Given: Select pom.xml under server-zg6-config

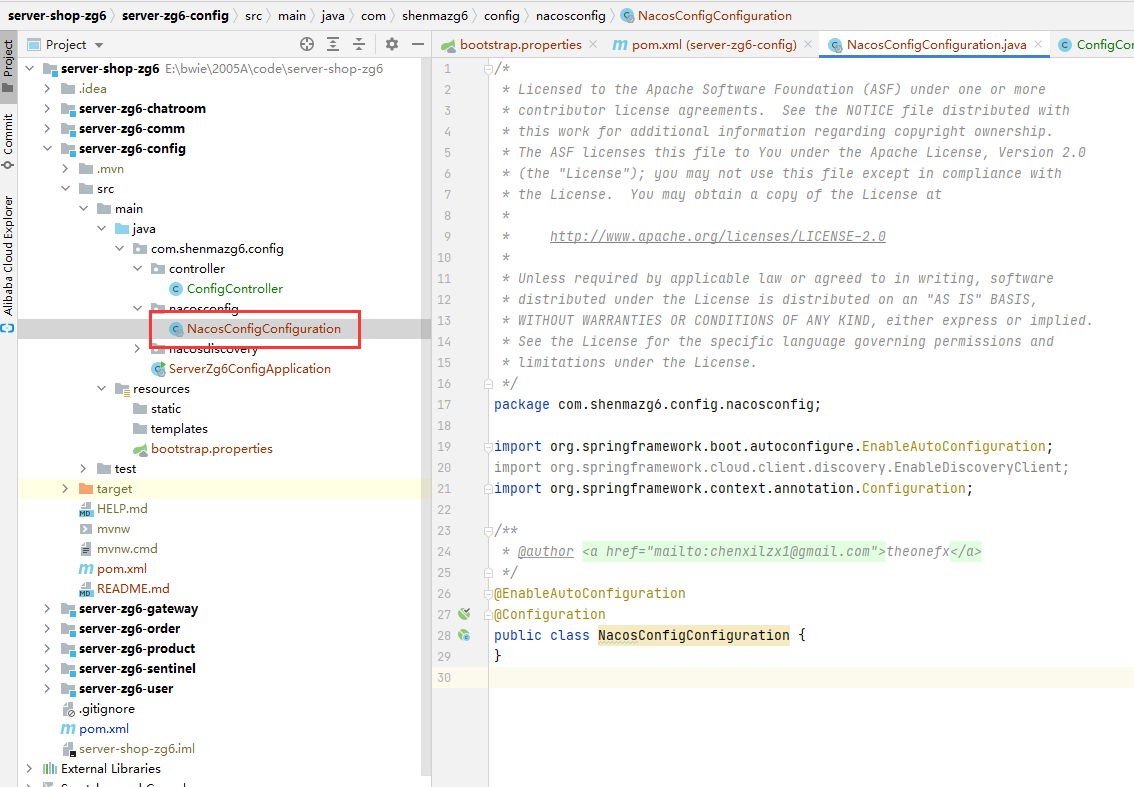Looking at the screenshot, I should 122,569.
